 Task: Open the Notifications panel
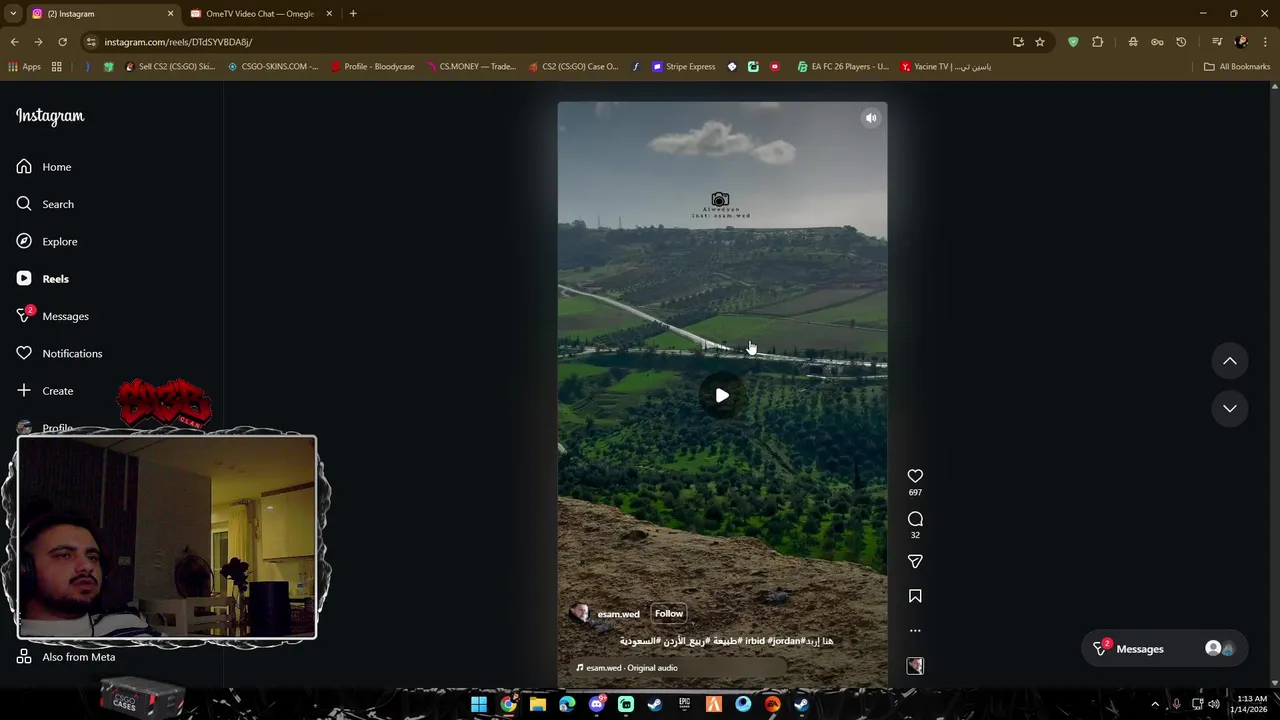tap(59, 353)
